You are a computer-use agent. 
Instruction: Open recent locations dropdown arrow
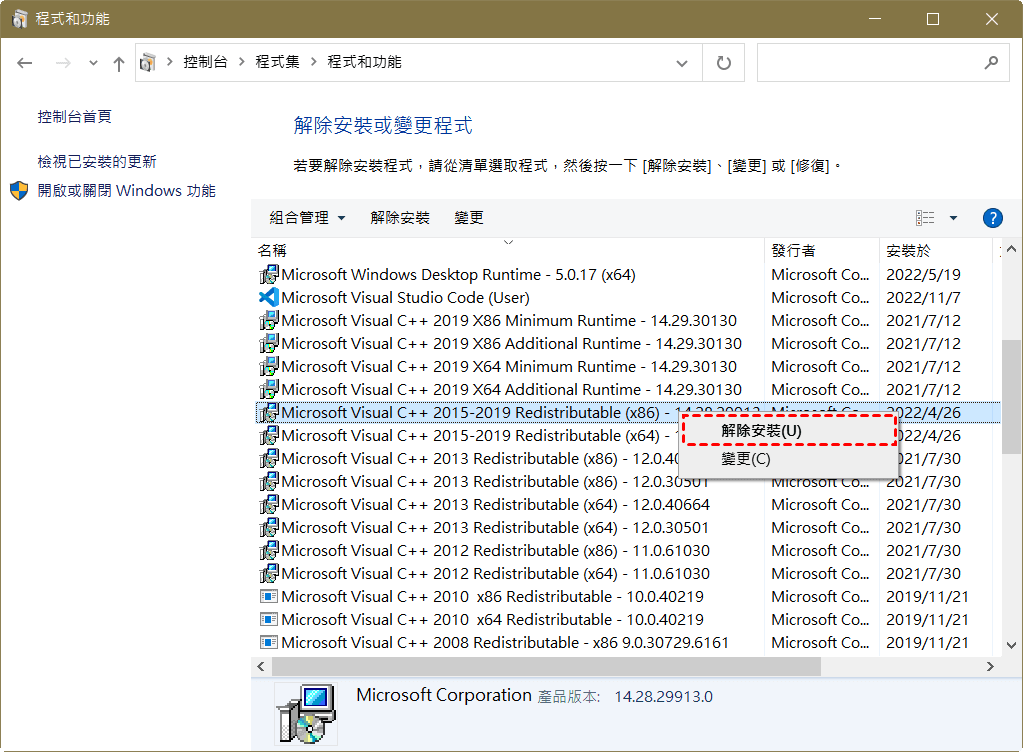click(93, 63)
